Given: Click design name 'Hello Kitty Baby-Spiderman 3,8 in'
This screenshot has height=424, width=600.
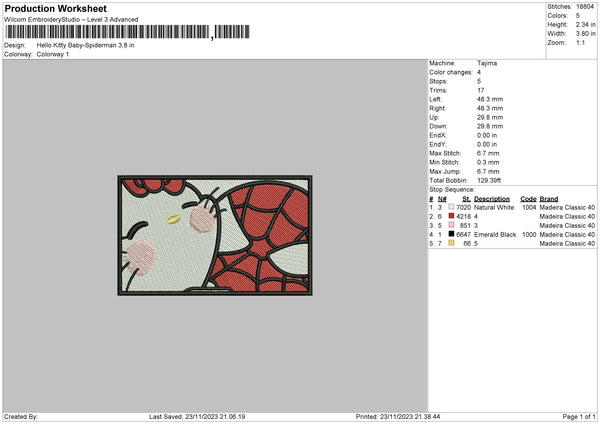Looking at the screenshot, I should (85, 45).
